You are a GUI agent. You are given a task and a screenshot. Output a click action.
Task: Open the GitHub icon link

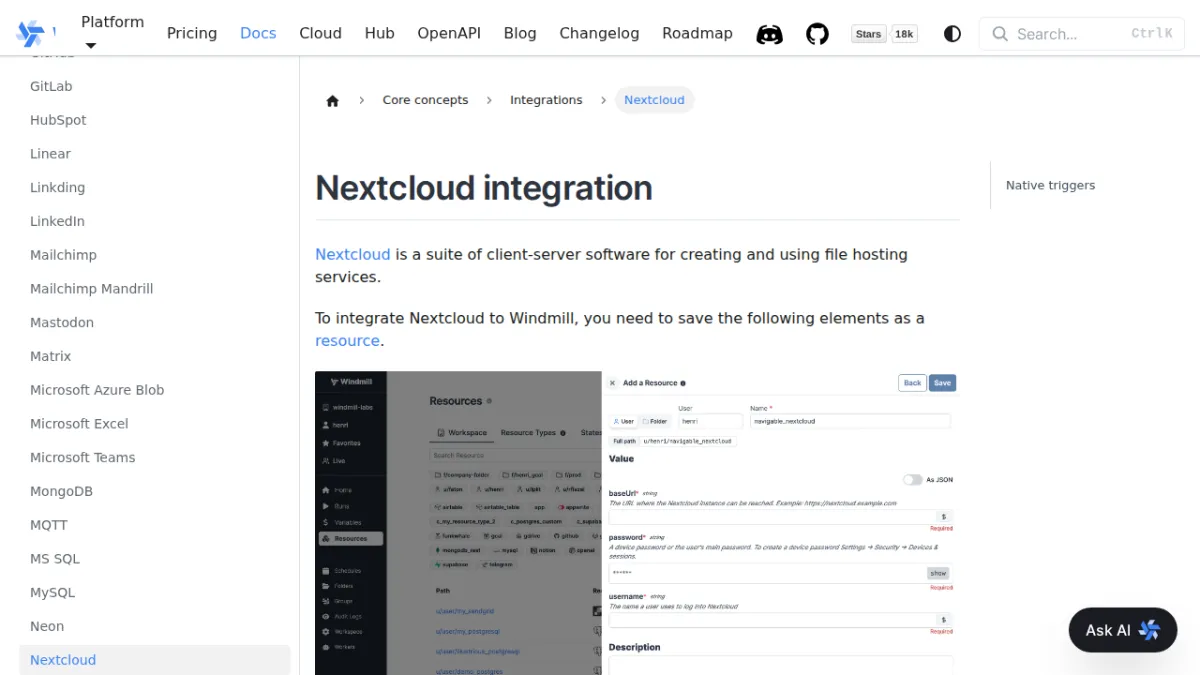(817, 34)
